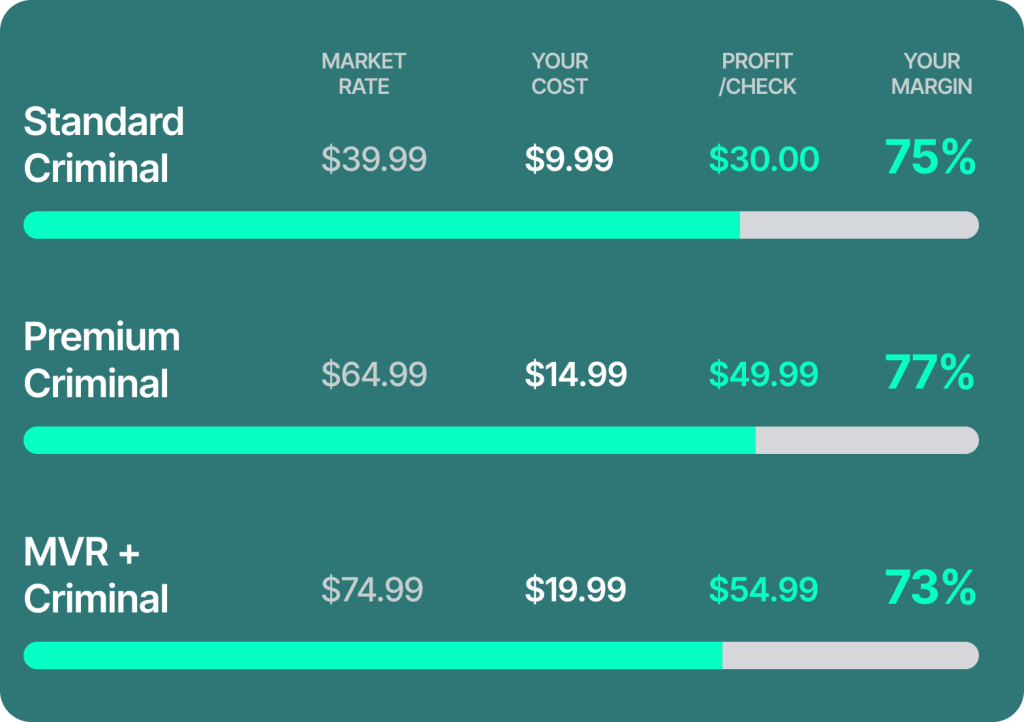
Task: Click the Market Rate column header
Action: click(x=364, y=74)
